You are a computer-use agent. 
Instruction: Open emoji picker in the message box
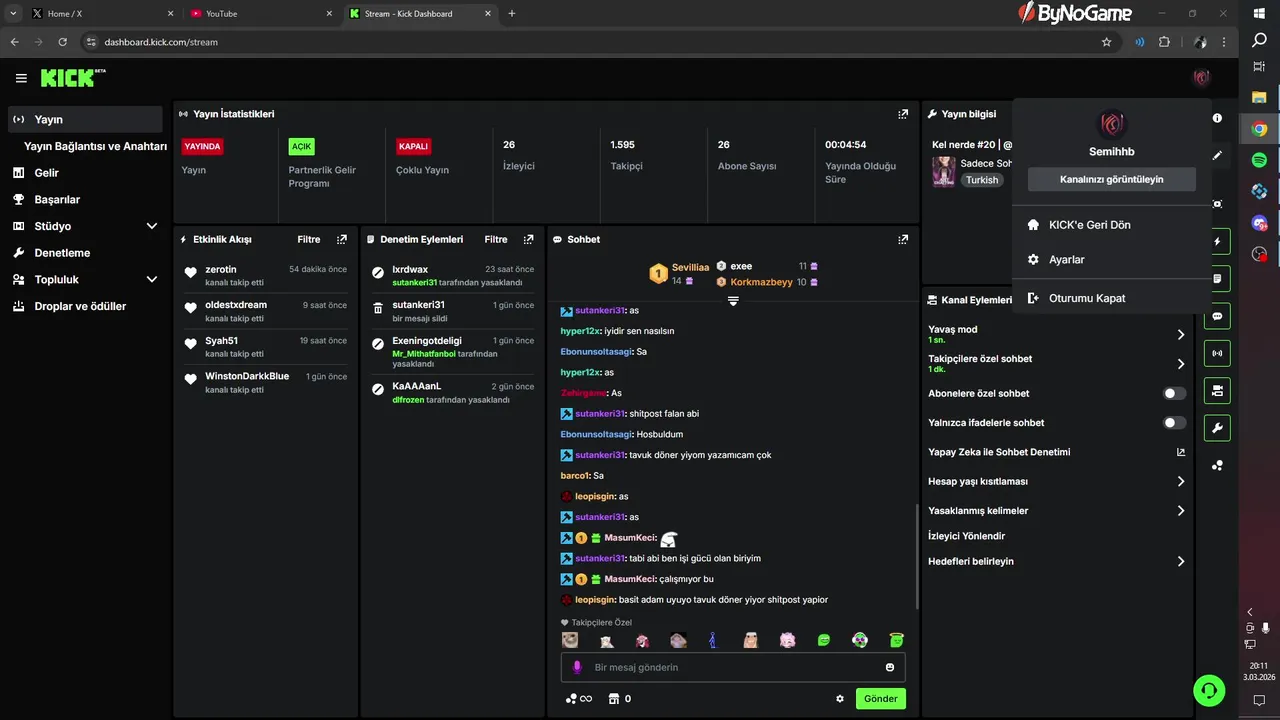(x=890, y=667)
